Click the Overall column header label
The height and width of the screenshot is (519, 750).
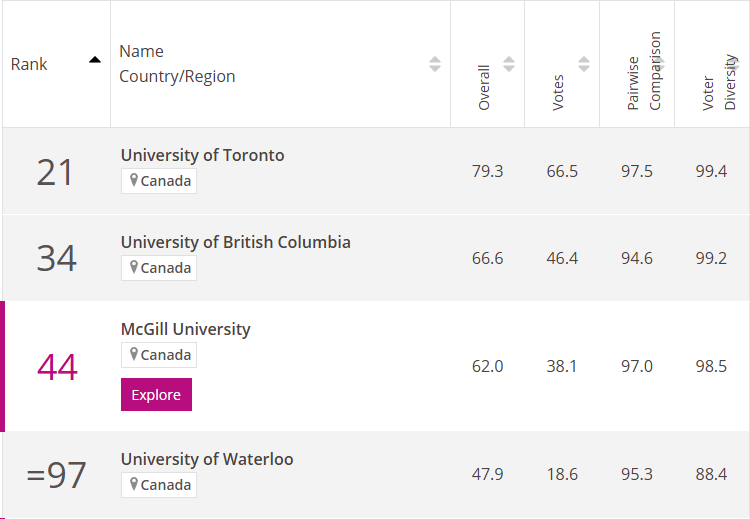point(484,88)
